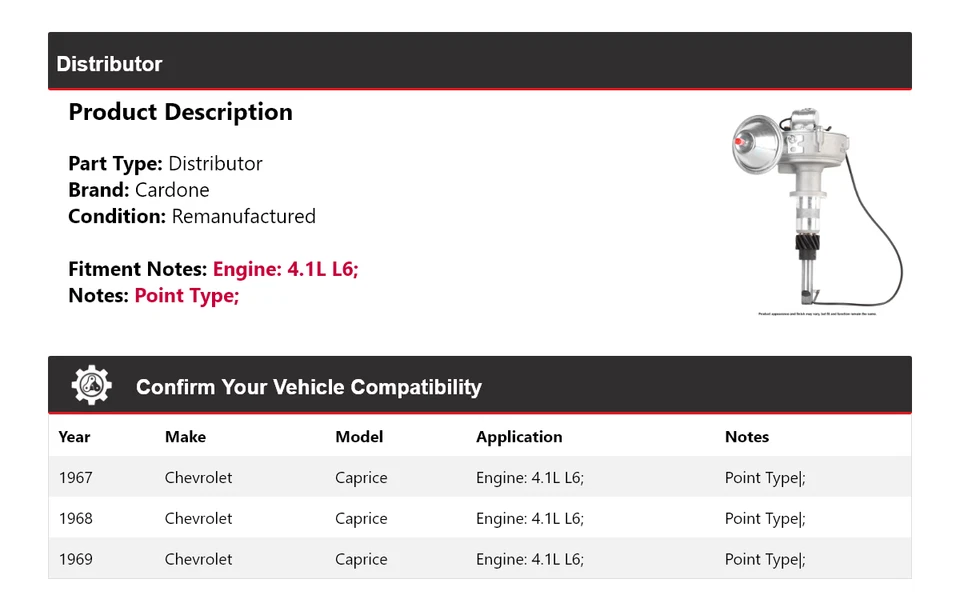Click the Make column header

click(185, 437)
